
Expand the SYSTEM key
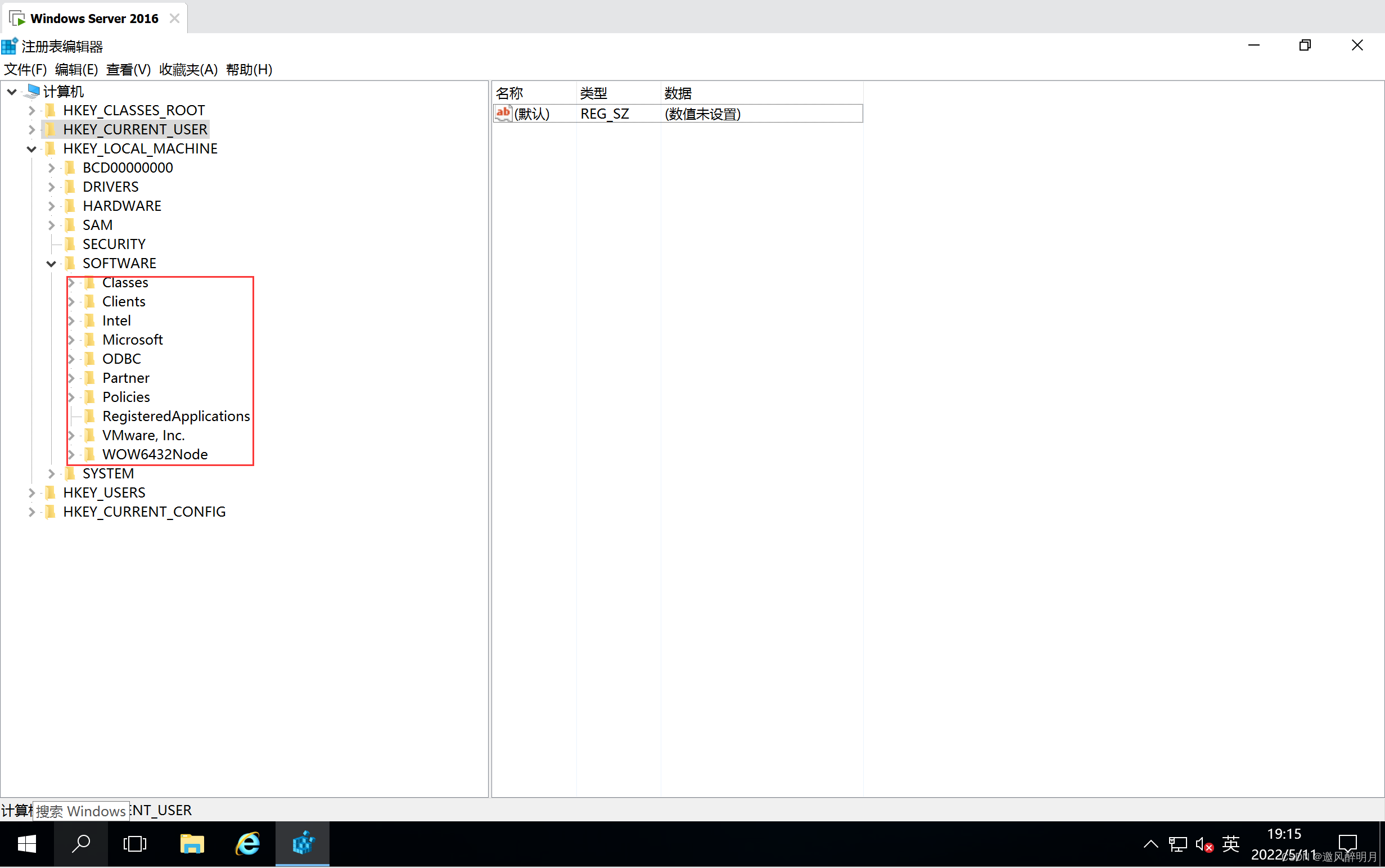(x=51, y=473)
